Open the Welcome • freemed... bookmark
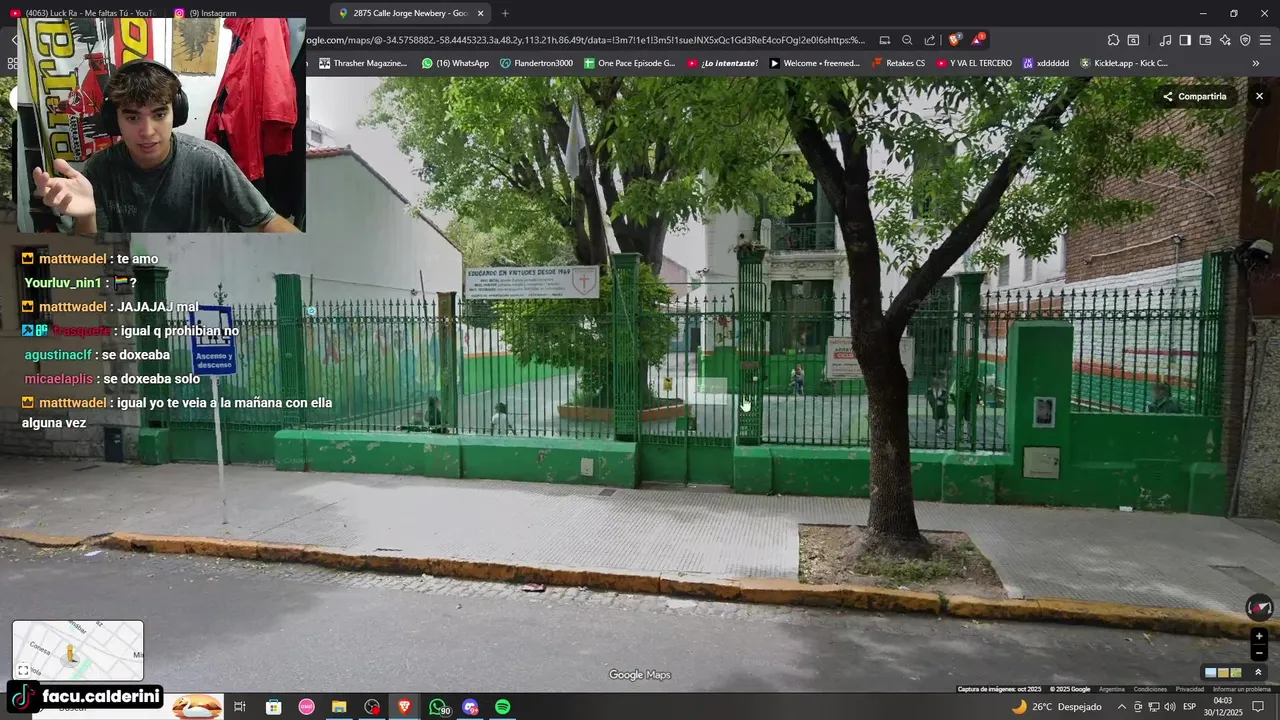Screen dimensions: 1280x720 [814, 63]
